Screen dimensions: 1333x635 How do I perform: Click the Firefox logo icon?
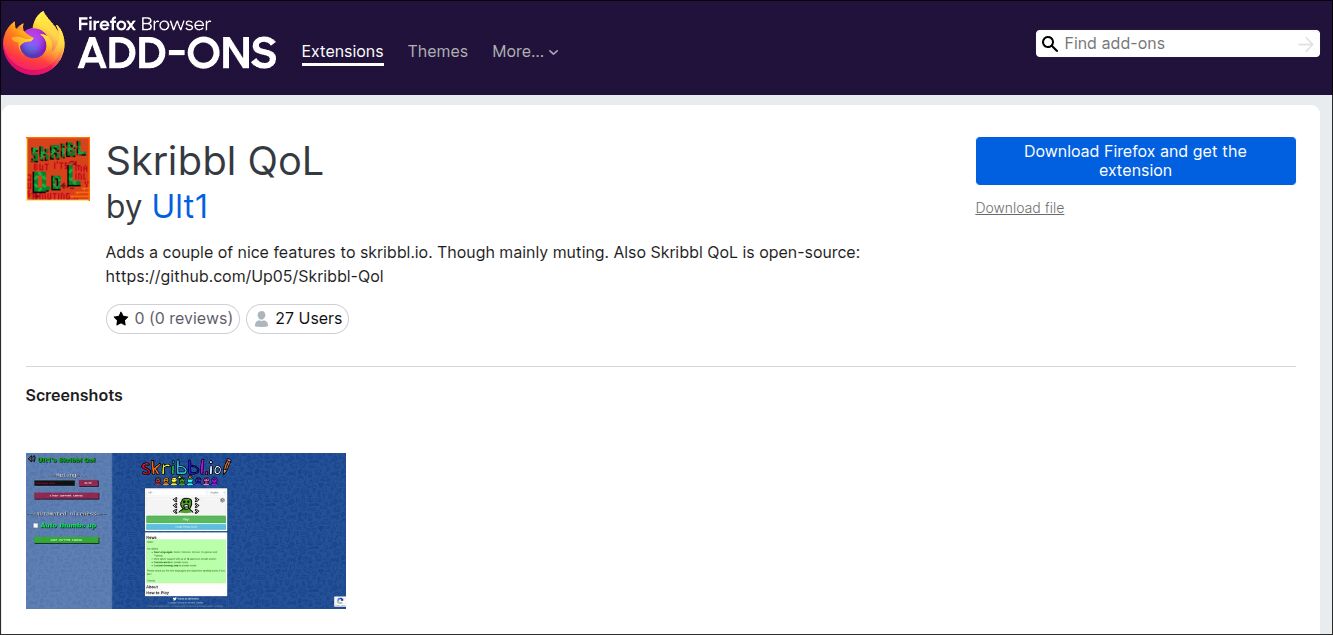click(34, 44)
